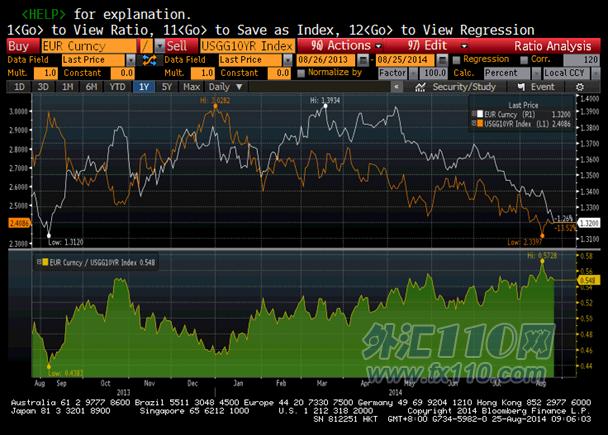Click the Sell-side Constant 0.0 field

[278, 73]
